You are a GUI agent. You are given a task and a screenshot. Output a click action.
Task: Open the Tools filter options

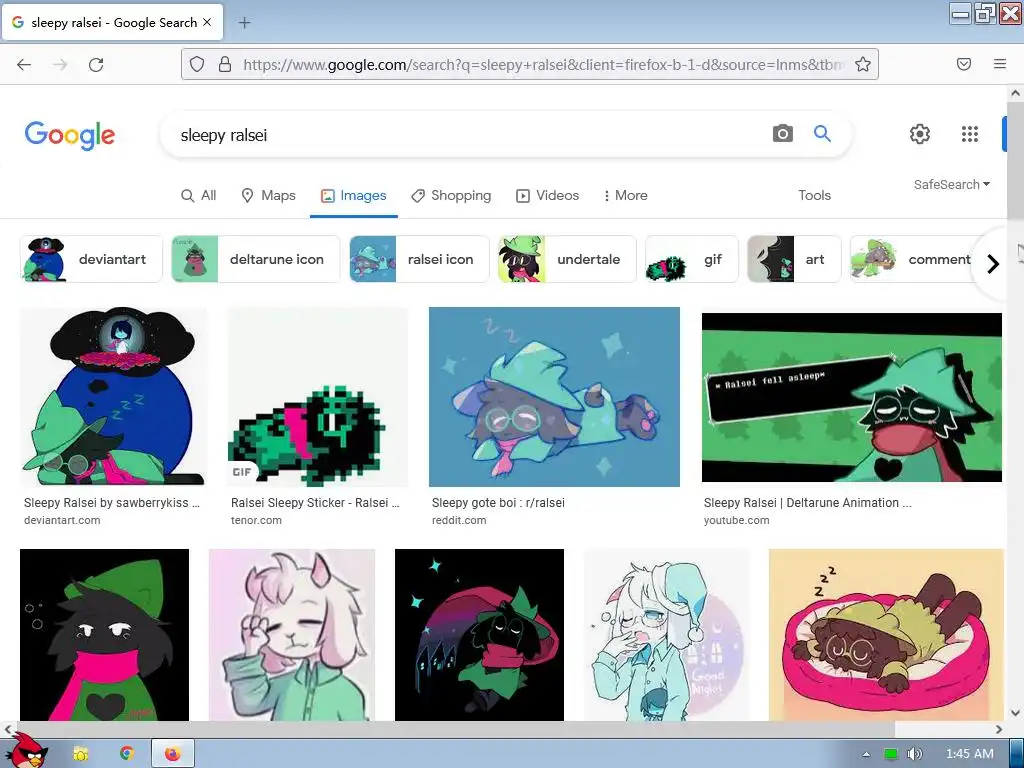pos(814,195)
